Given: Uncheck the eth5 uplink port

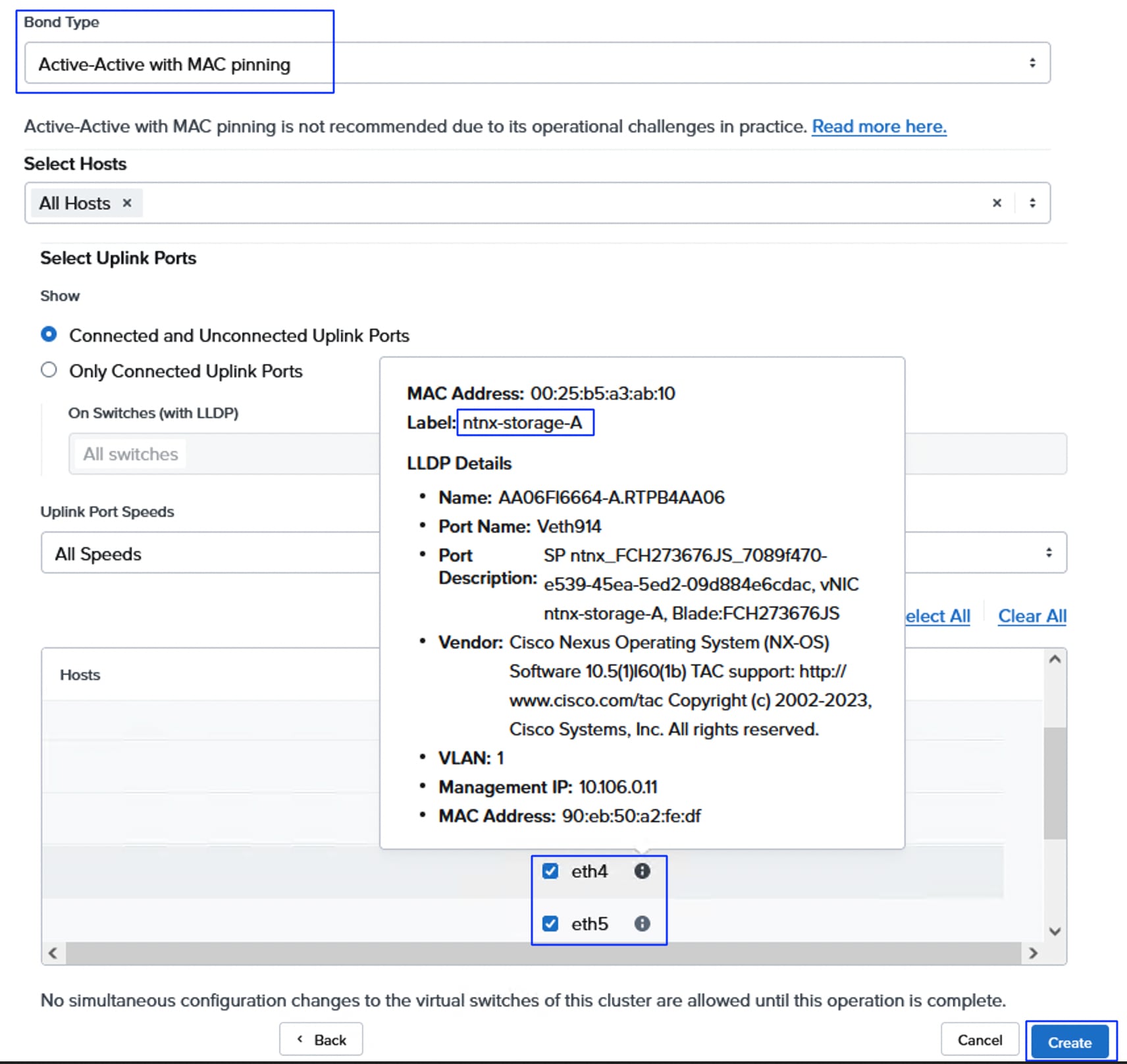Looking at the screenshot, I should pos(550,923).
